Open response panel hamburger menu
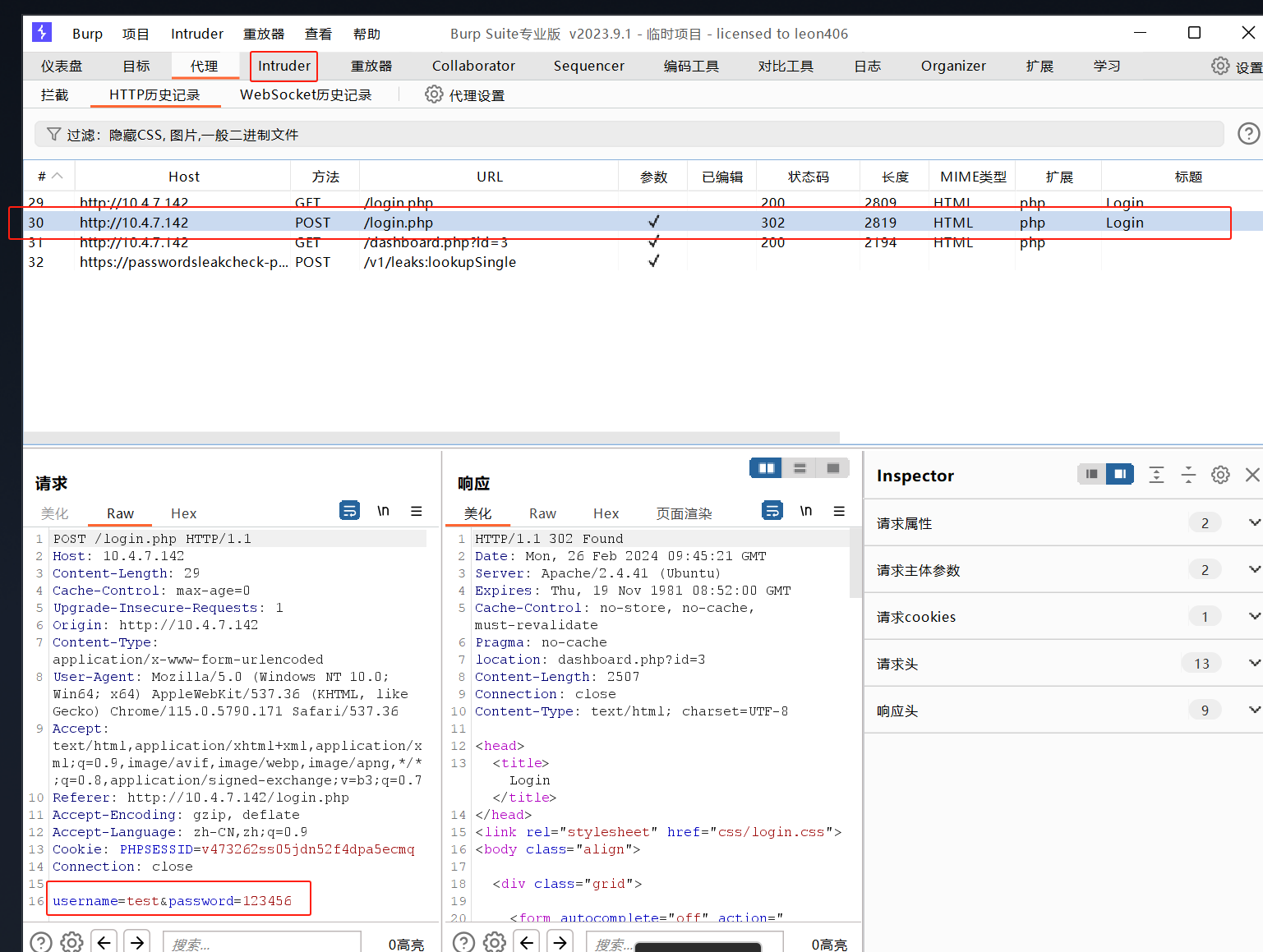 [839, 511]
